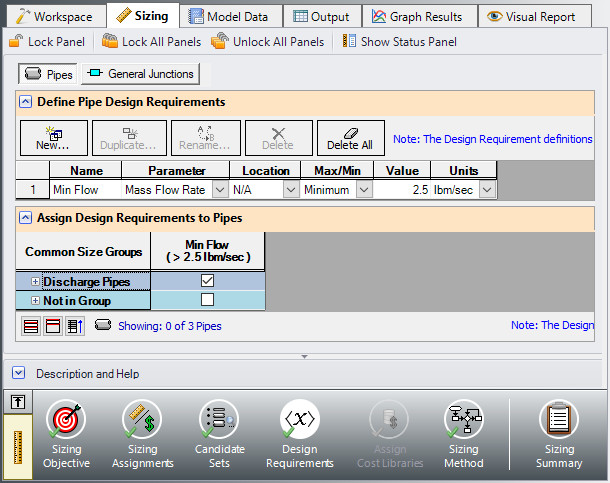This screenshot has width=610, height=483.
Task: Uncheck Min Flow for Discharge Pipes
Action: (x=208, y=282)
